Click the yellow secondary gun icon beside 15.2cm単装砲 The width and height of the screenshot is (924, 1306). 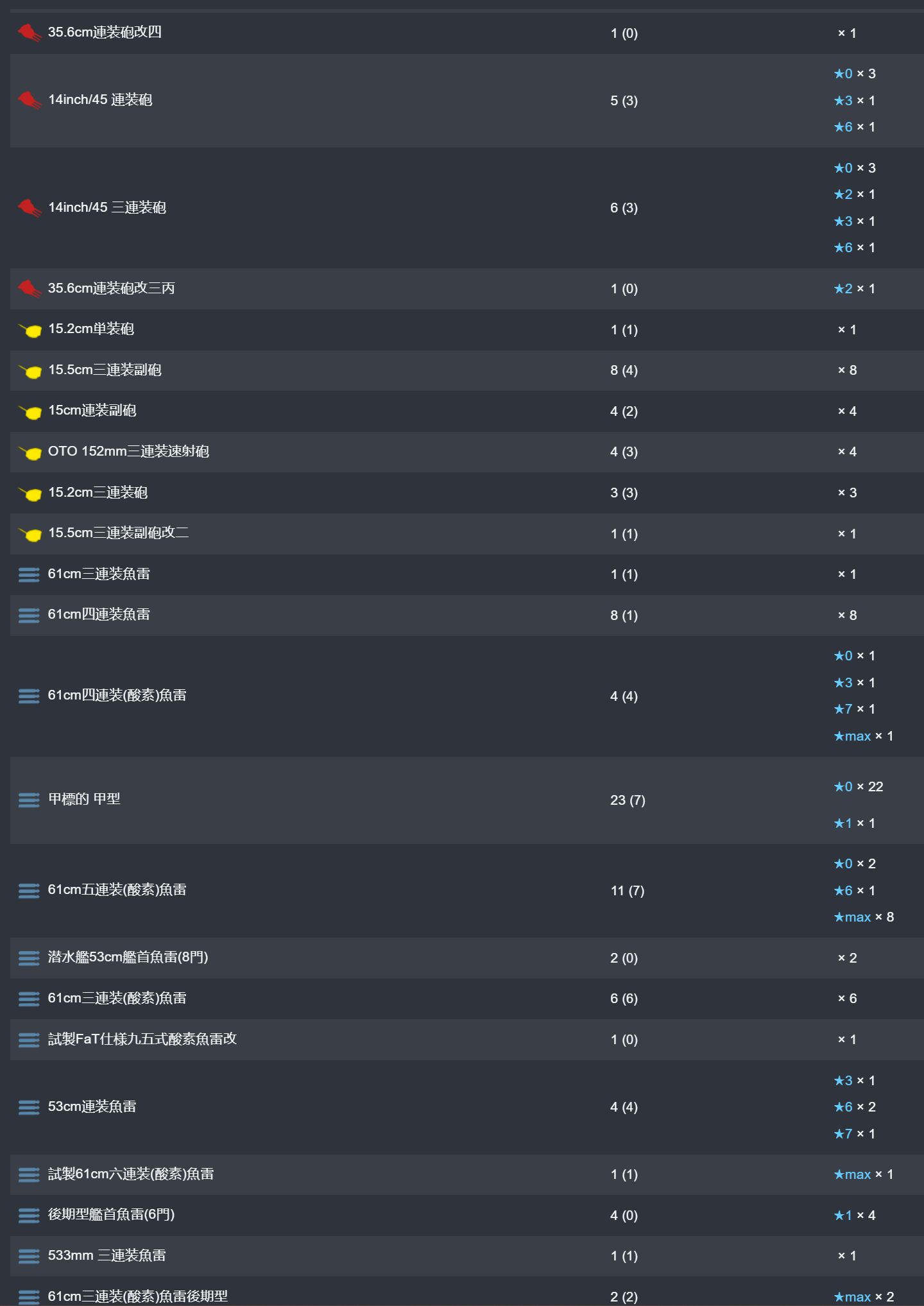coord(30,331)
